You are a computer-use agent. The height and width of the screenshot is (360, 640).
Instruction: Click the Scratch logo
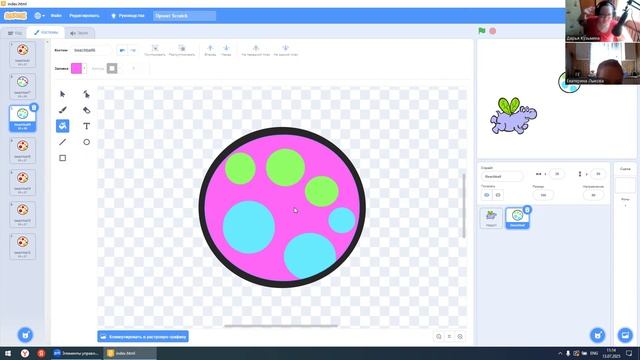click(x=16, y=16)
